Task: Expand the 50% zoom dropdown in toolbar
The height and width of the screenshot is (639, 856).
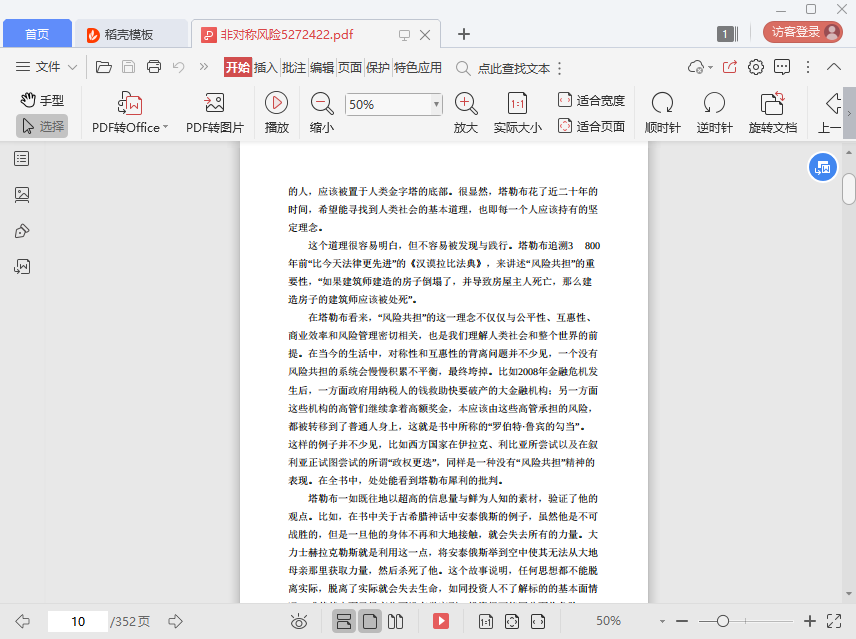Action: tap(436, 104)
